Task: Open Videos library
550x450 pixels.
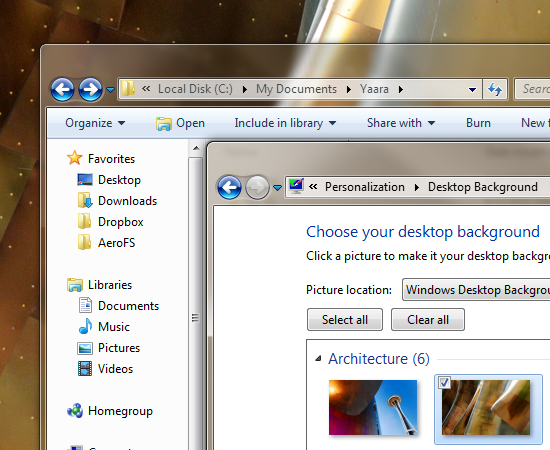Action: pyautogui.click(x=115, y=369)
